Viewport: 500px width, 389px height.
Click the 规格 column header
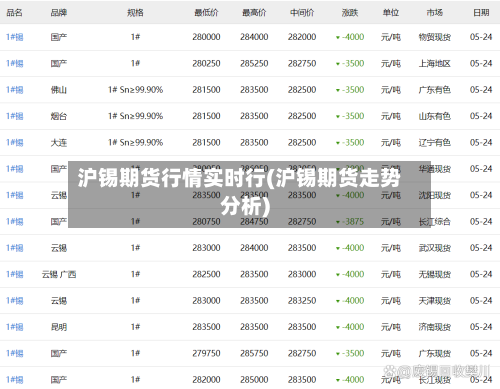click(135, 13)
